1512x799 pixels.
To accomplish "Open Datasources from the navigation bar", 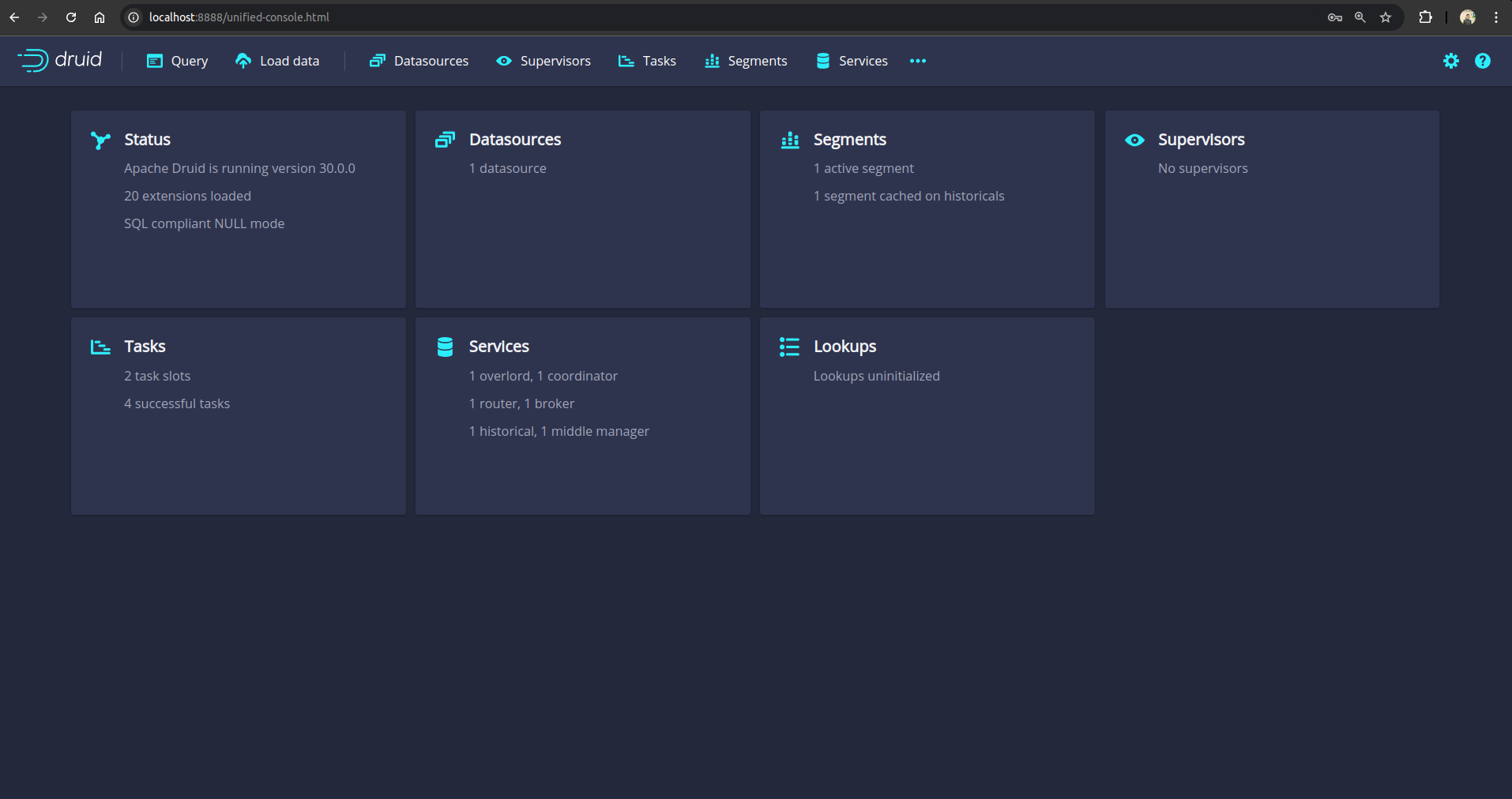I will 419,61.
